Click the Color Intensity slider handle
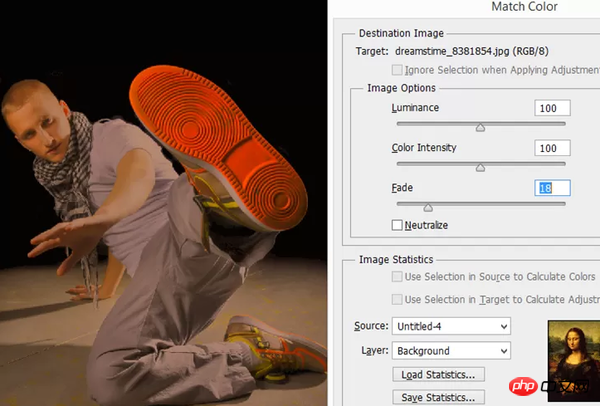The width and height of the screenshot is (600, 406). (480, 167)
